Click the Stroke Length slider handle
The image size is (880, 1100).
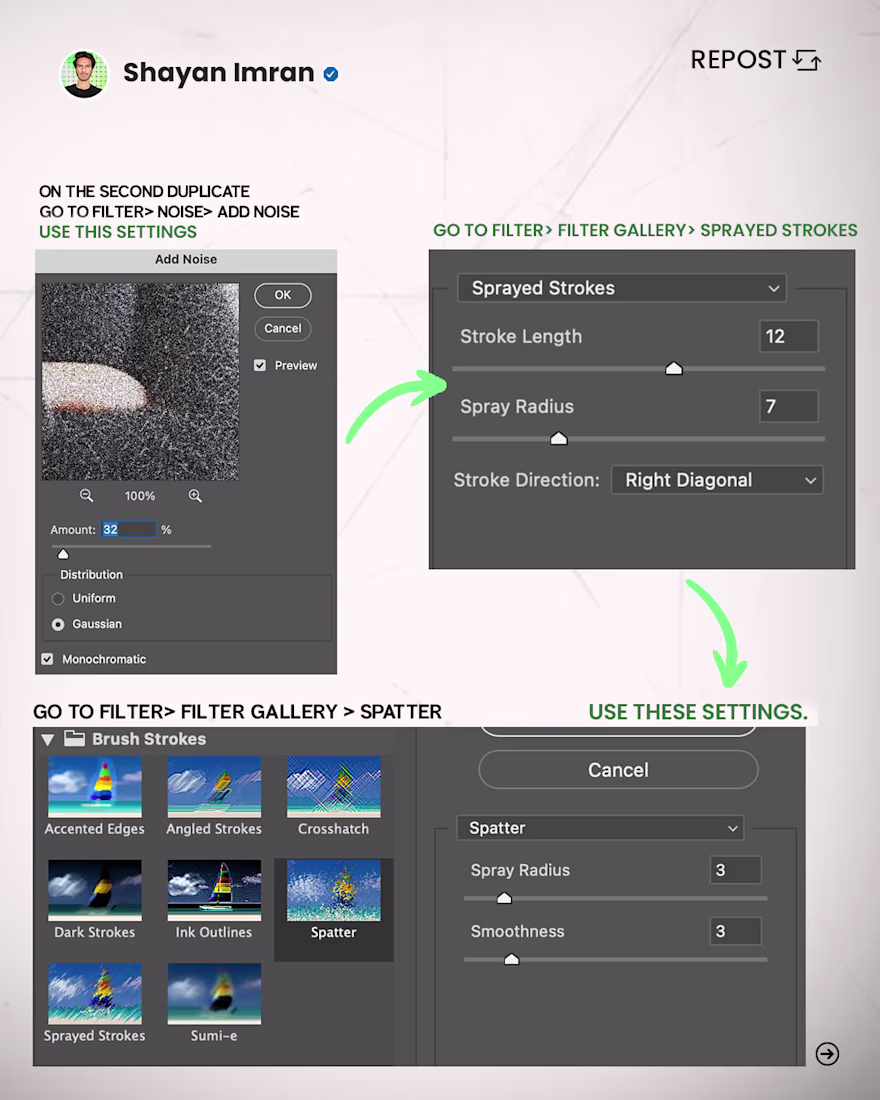click(674, 368)
